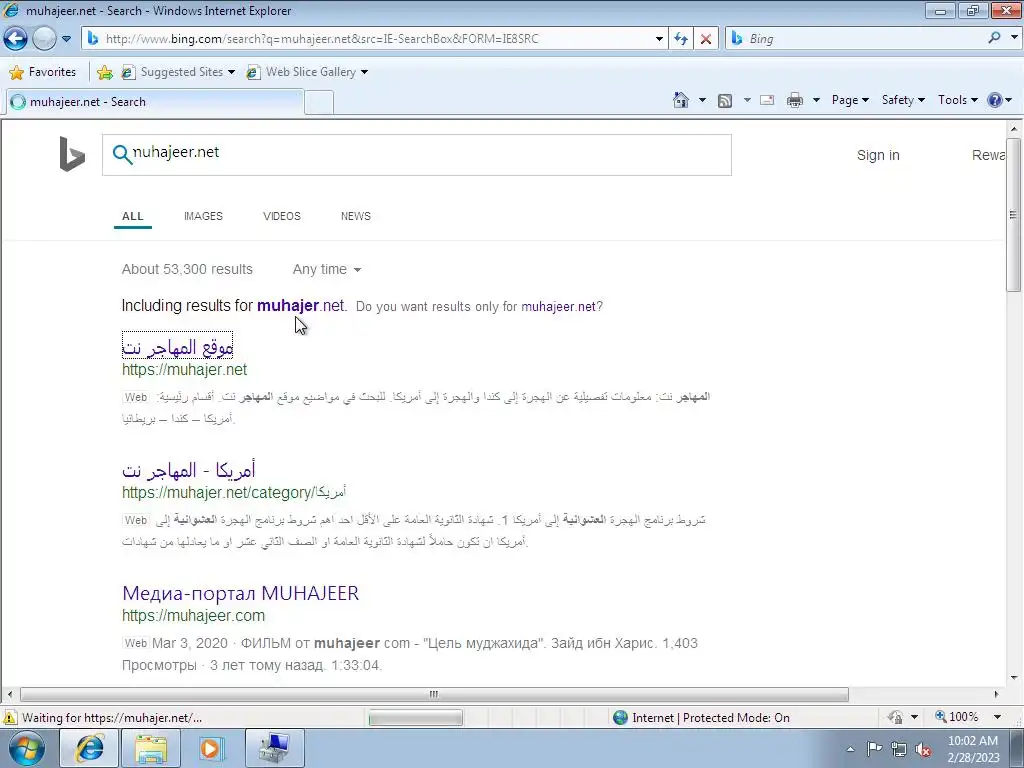Click the browser Forward button
Screen dimensions: 1024x768
click(44, 39)
